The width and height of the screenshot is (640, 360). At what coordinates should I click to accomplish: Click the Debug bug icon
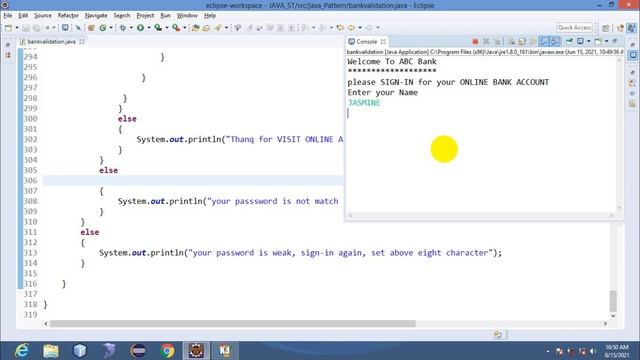tap(122, 28)
